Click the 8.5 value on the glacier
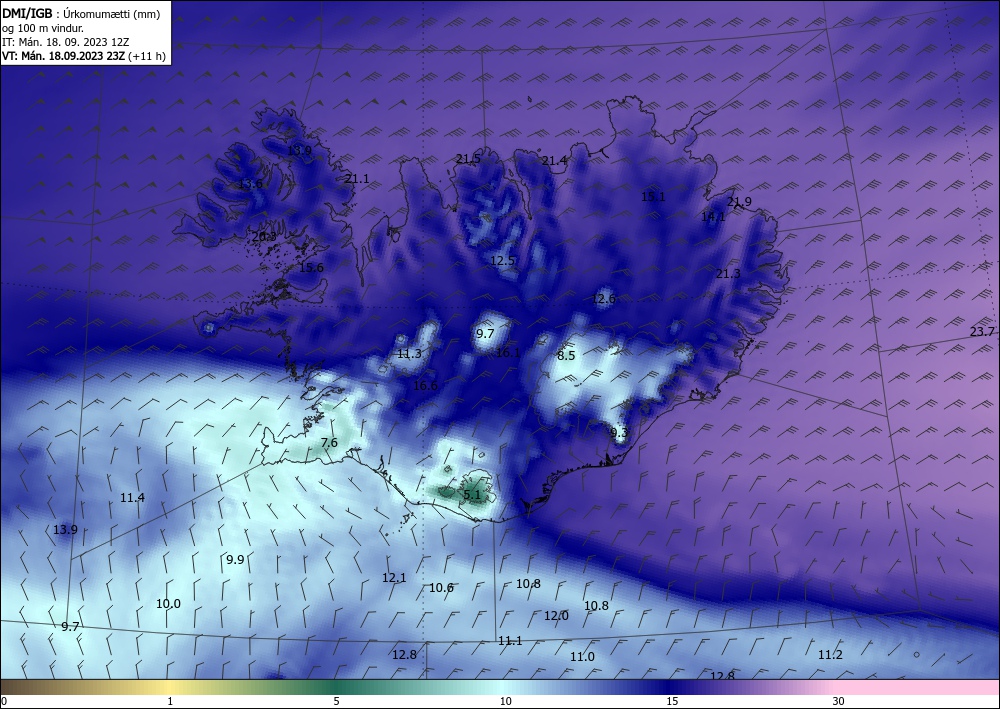The image size is (1000, 709). coord(566,356)
